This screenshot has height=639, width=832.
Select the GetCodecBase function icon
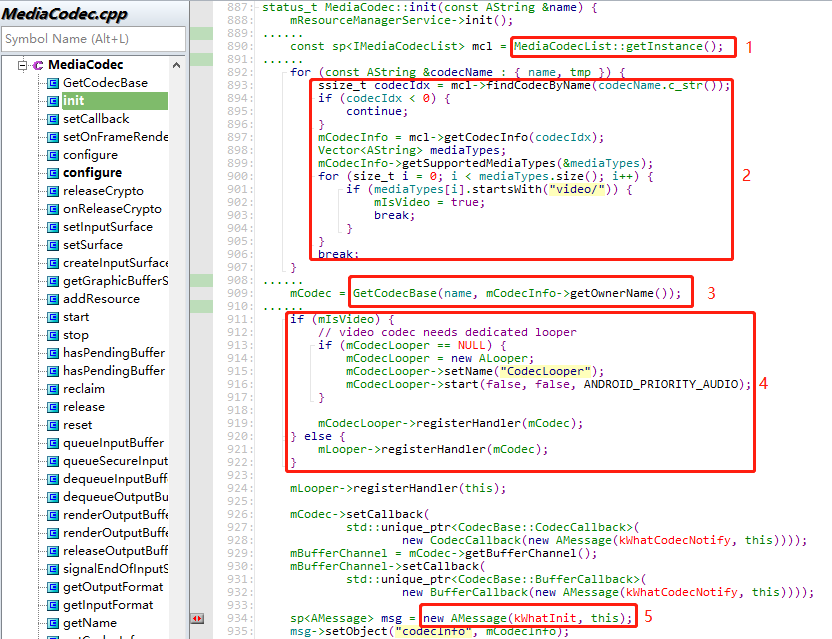53,83
